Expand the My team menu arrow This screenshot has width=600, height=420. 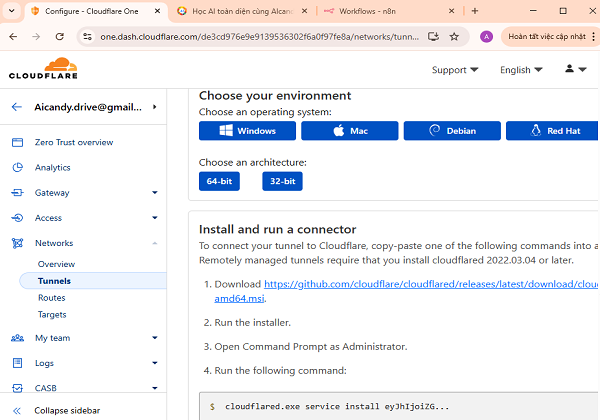(x=155, y=338)
